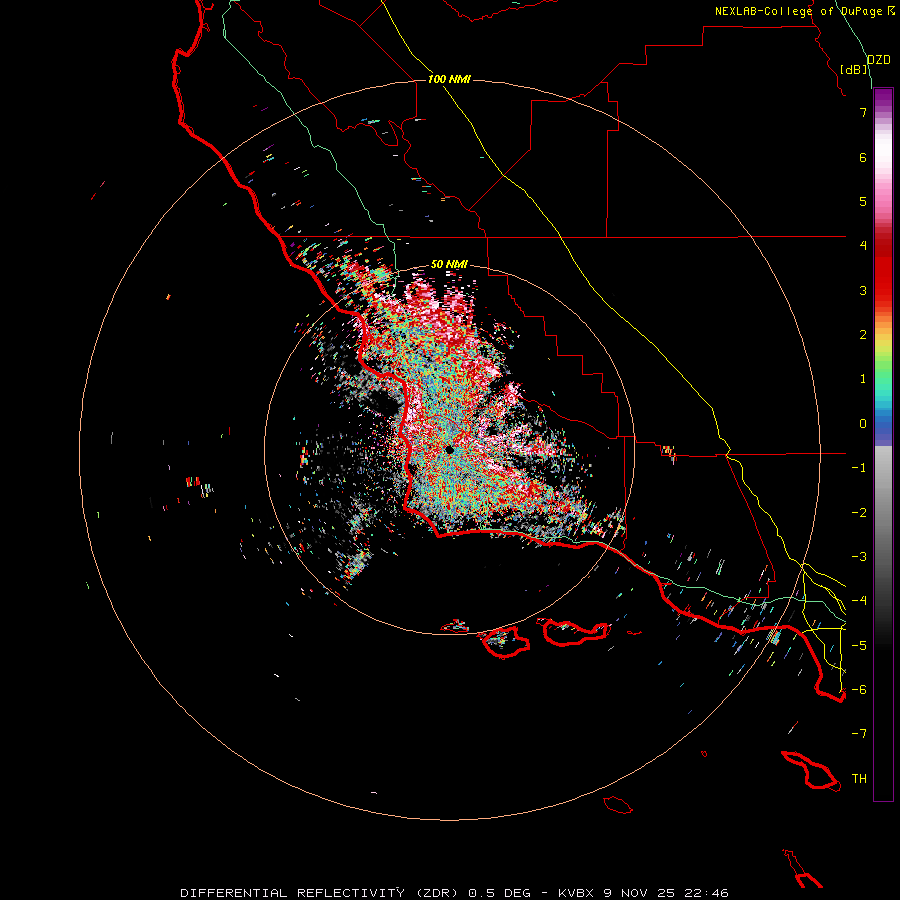900x900 pixels.
Task: Click the -5 dB scale value
Action: coord(859,646)
